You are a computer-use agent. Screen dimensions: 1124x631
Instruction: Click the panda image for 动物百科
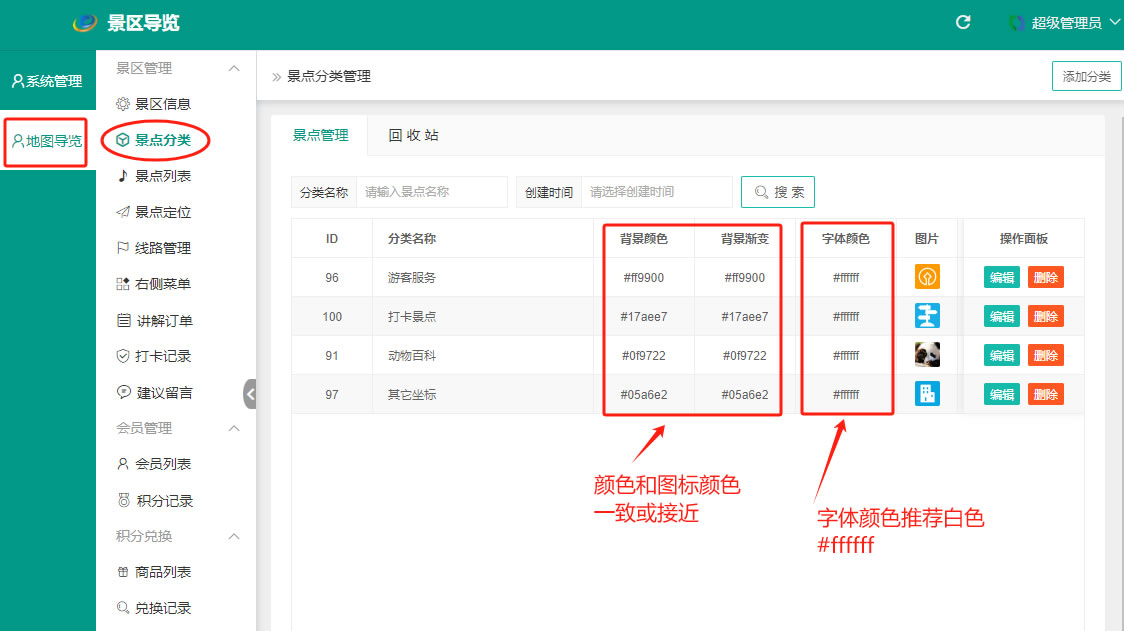click(x=927, y=355)
